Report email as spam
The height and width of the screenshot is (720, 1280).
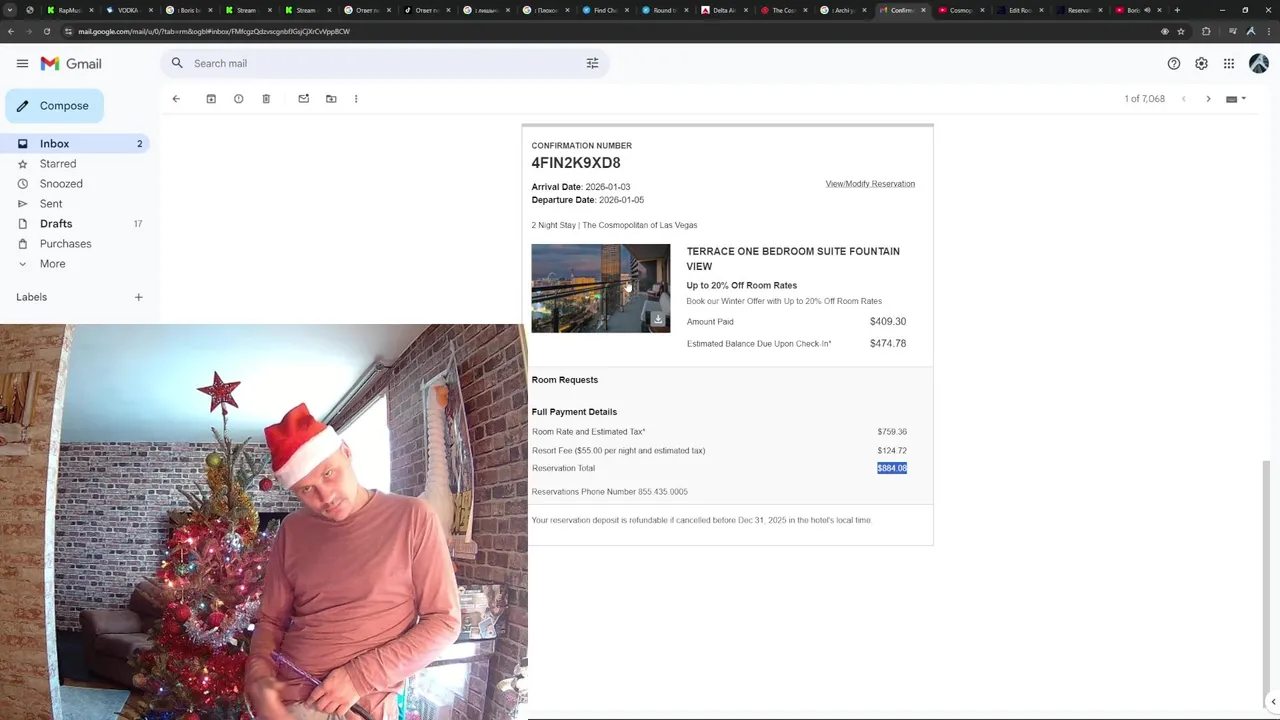pyautogui.click(x=238, y=99)
